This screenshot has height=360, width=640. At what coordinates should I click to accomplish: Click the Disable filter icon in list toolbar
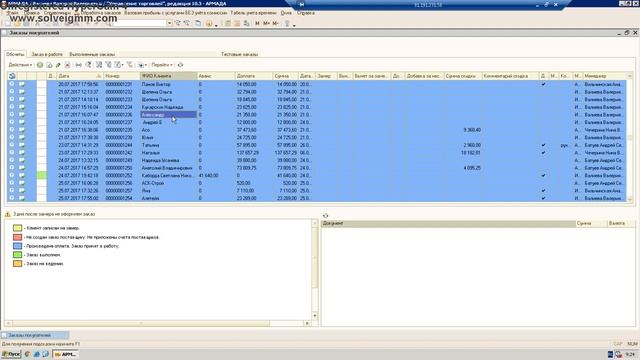tap(129, 65)
